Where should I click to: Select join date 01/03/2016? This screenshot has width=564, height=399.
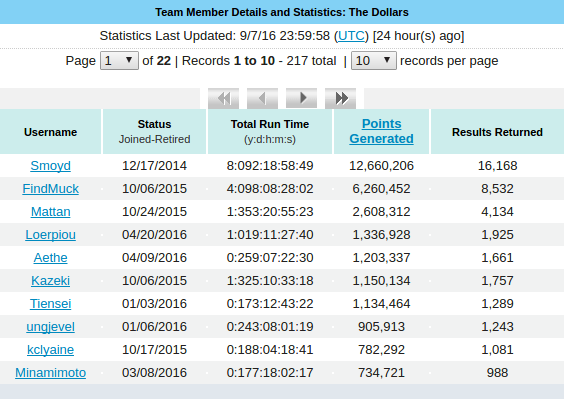(154, 304)
